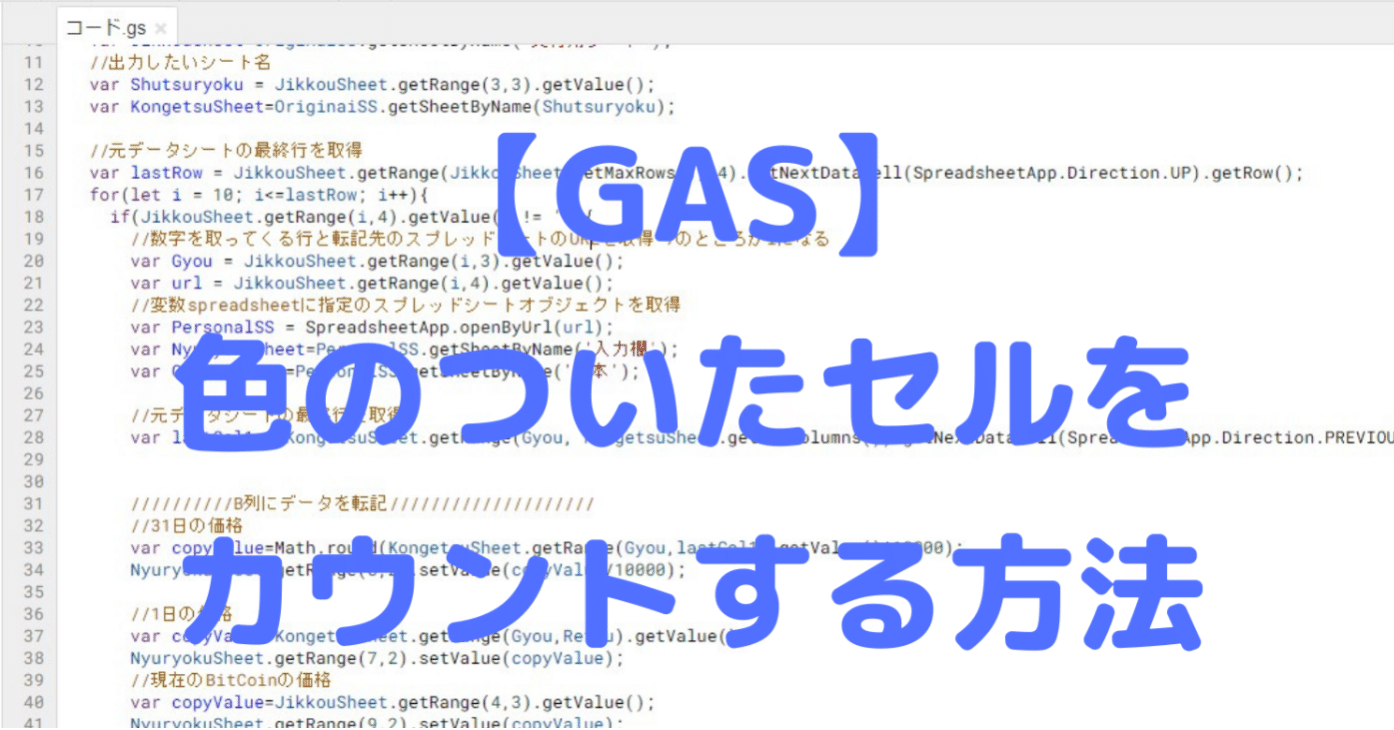Click the comment //現在のBitCoinの価格
The image size is (1394, 730).
point(231,679)
